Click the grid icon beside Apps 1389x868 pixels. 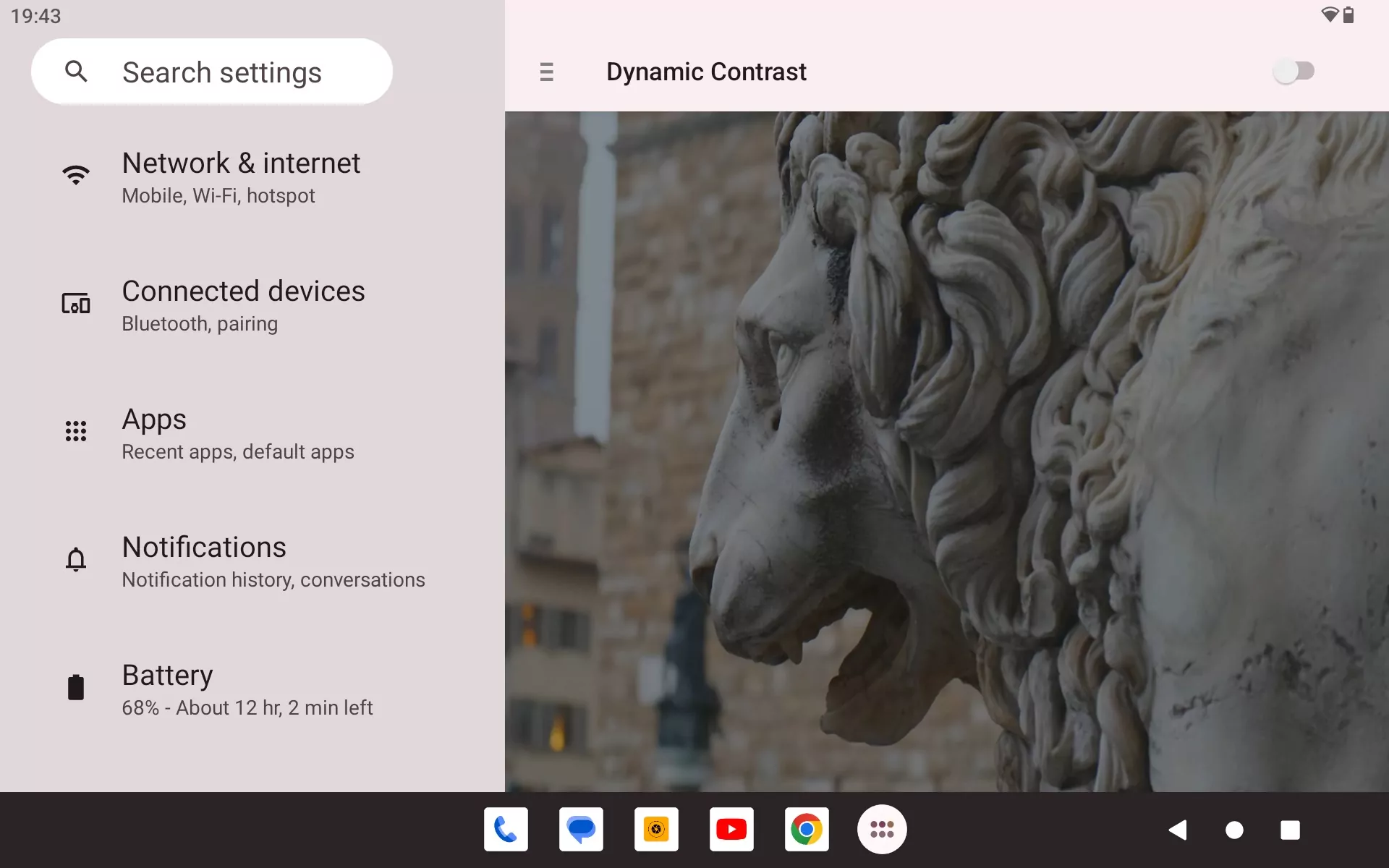click(76, 431)
